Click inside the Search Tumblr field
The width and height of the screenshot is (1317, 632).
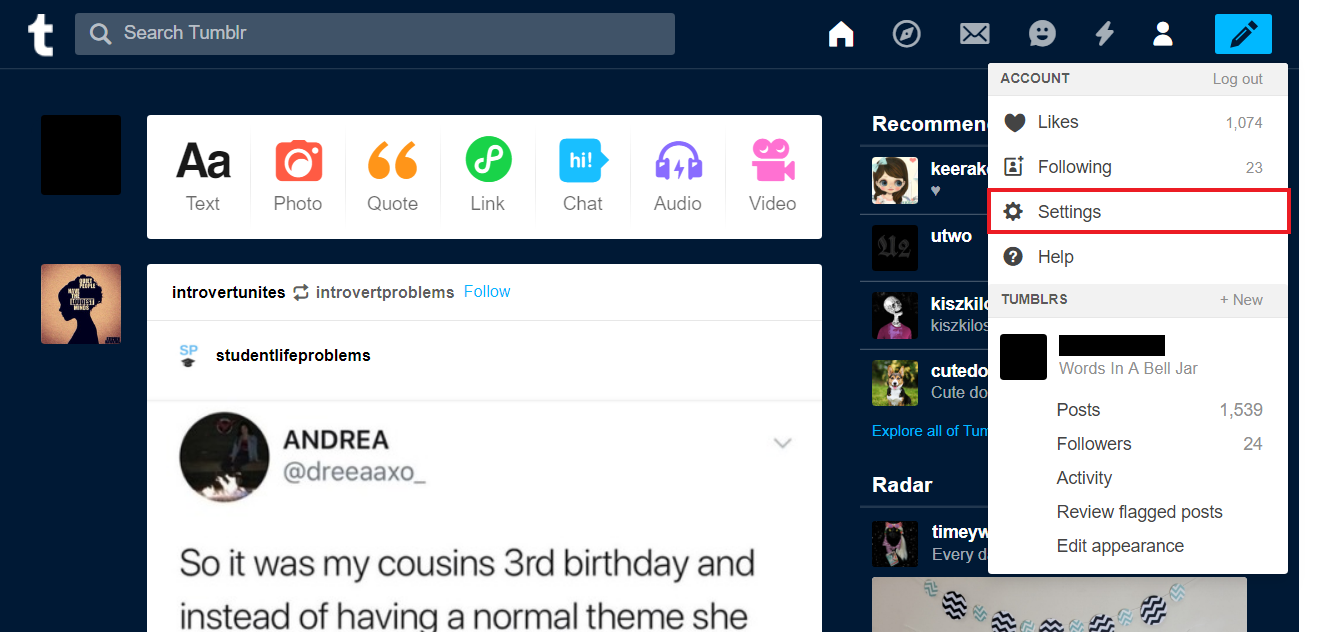point(374,33)
